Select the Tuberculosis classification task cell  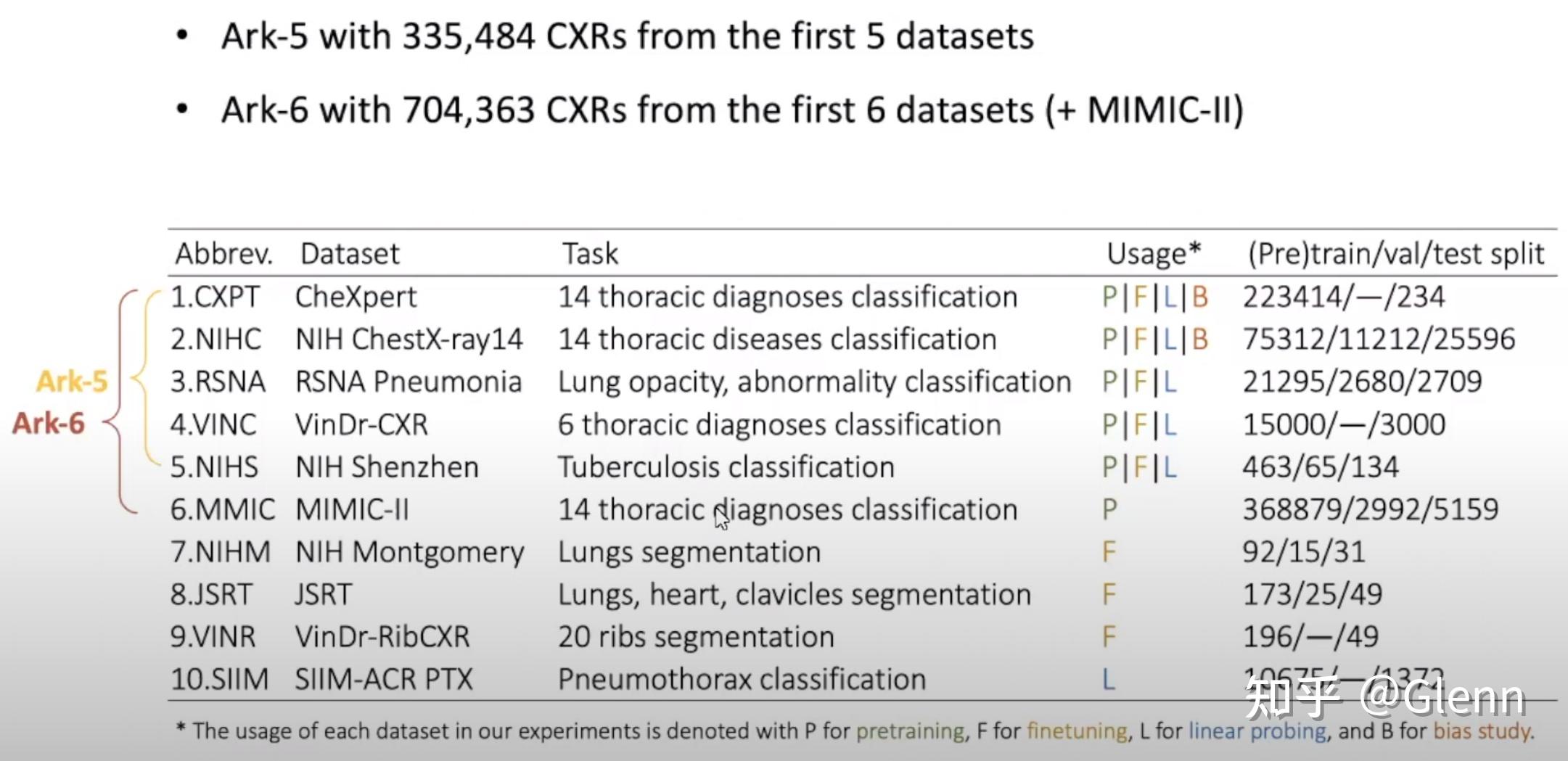tap(726, 467)
